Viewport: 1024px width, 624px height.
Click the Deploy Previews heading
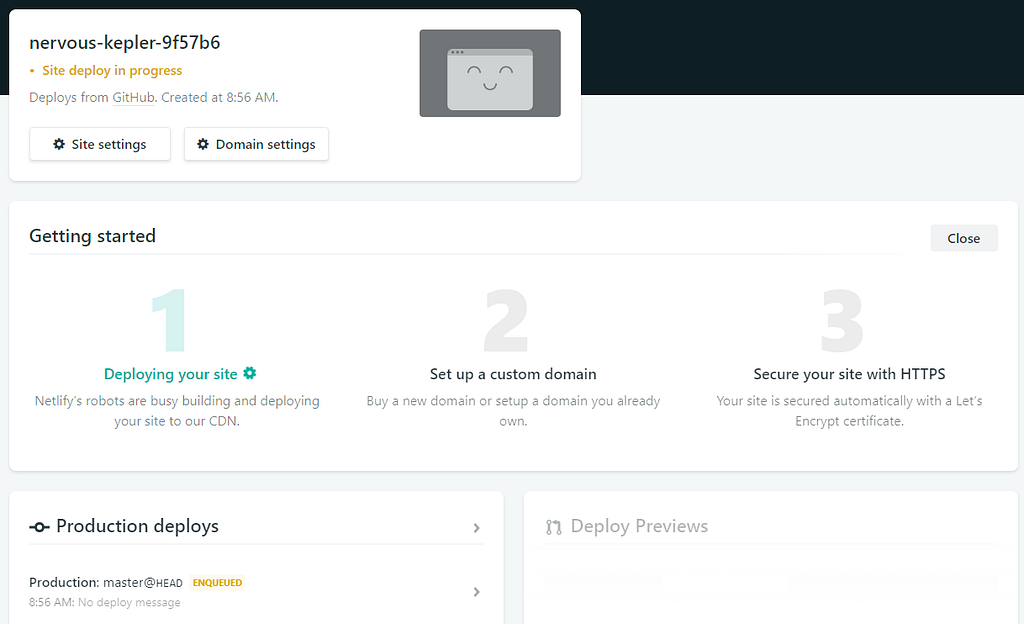[x=639, y=526]
